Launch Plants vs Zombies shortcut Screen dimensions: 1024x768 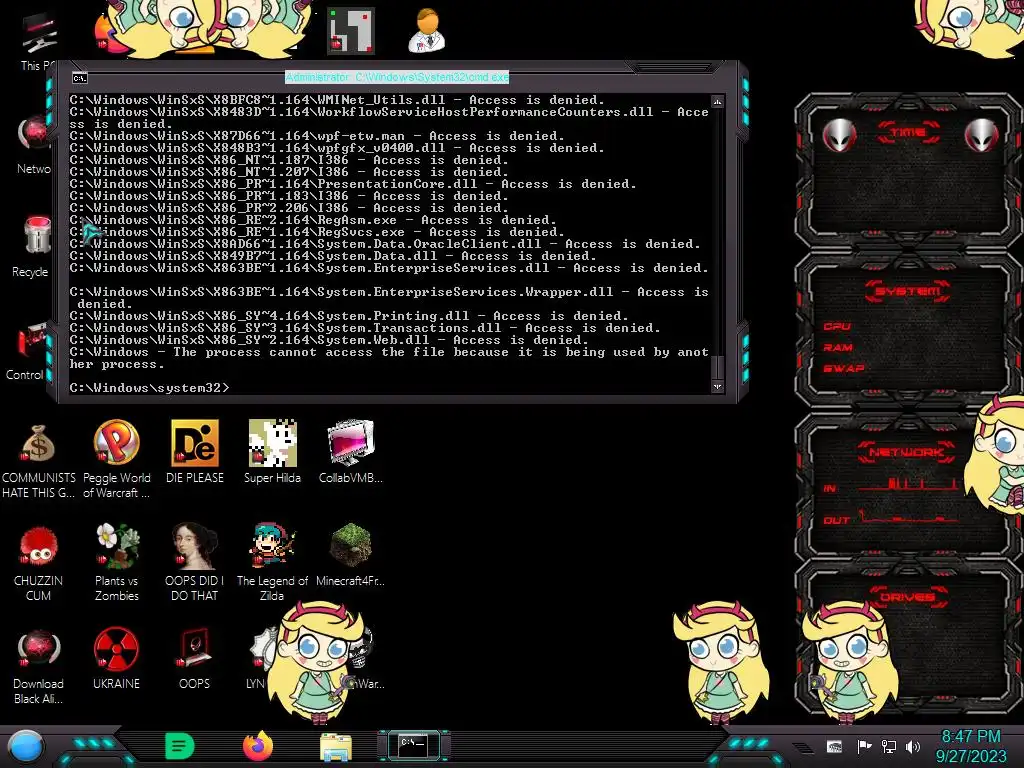click(116, 563)
